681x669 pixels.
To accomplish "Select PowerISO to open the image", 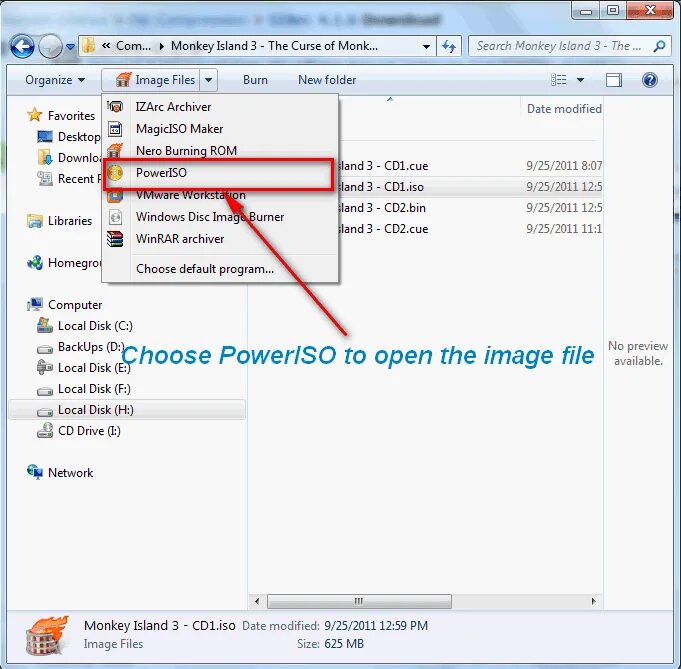I will click(x=220, y=173).
